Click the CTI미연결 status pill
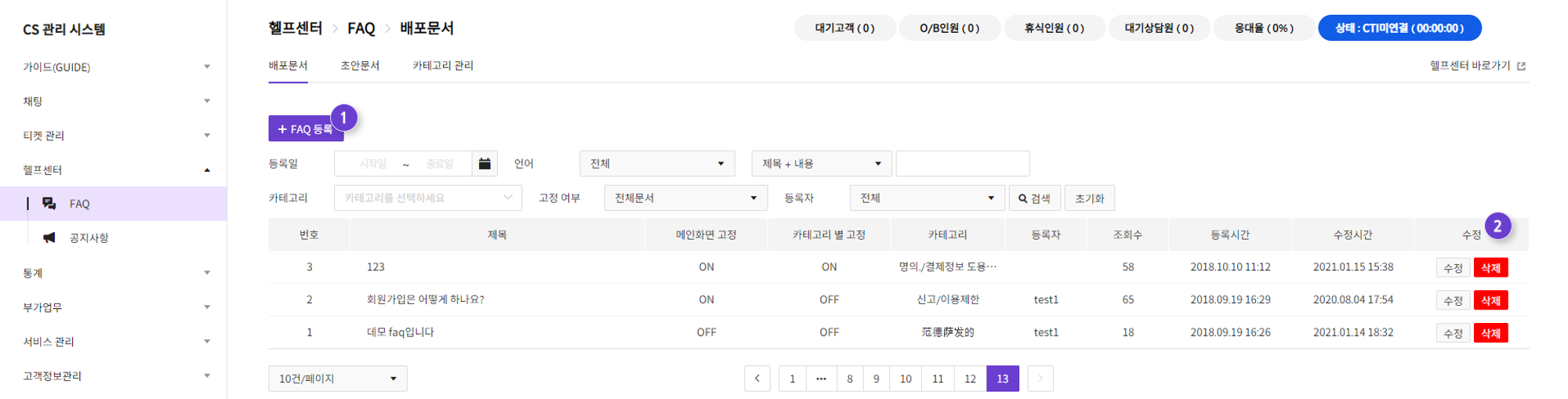 click(1399, 28)
